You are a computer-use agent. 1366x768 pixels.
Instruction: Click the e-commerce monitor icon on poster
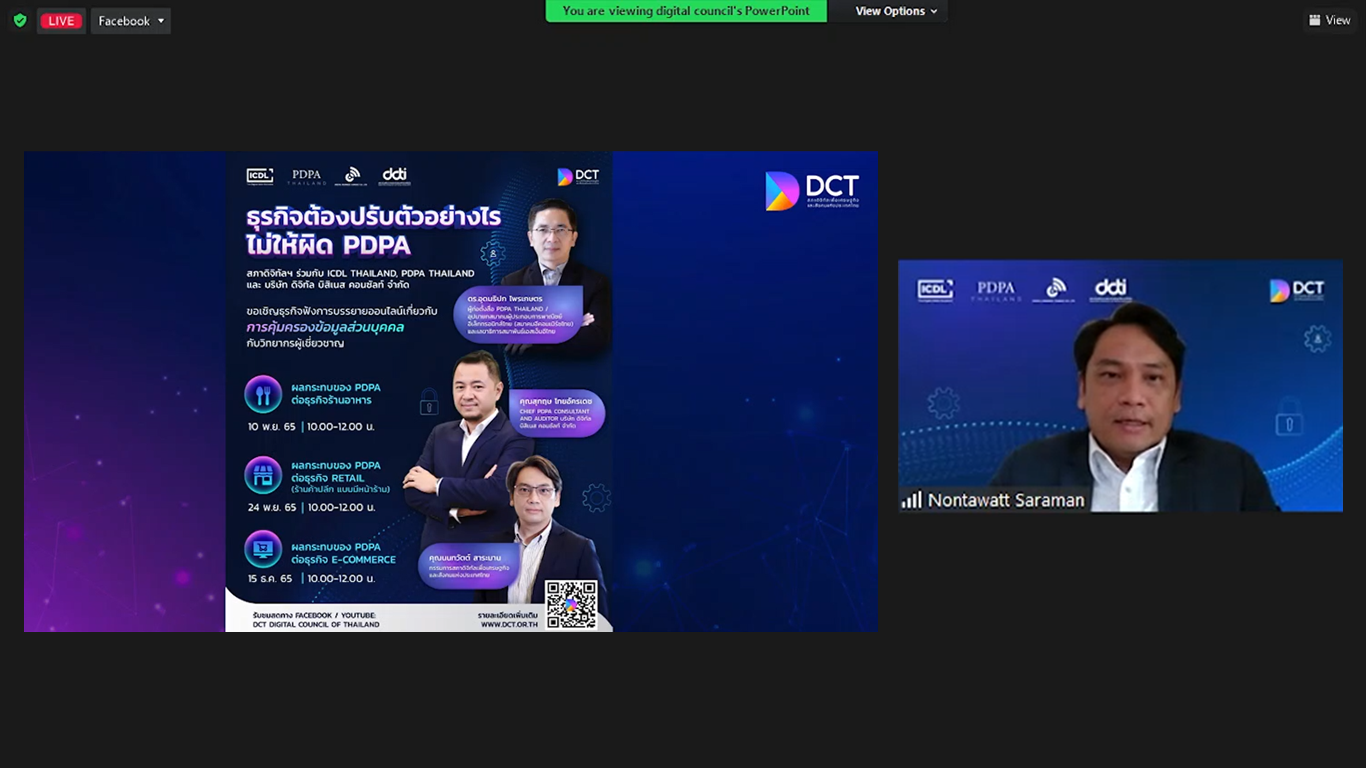pyautogui.click(x=263, y=549)
